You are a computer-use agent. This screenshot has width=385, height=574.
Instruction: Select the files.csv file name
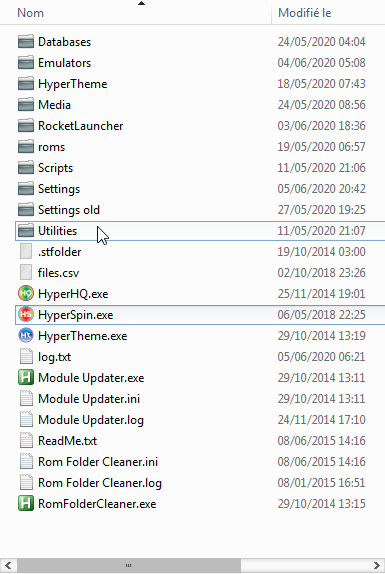point(58,273)
